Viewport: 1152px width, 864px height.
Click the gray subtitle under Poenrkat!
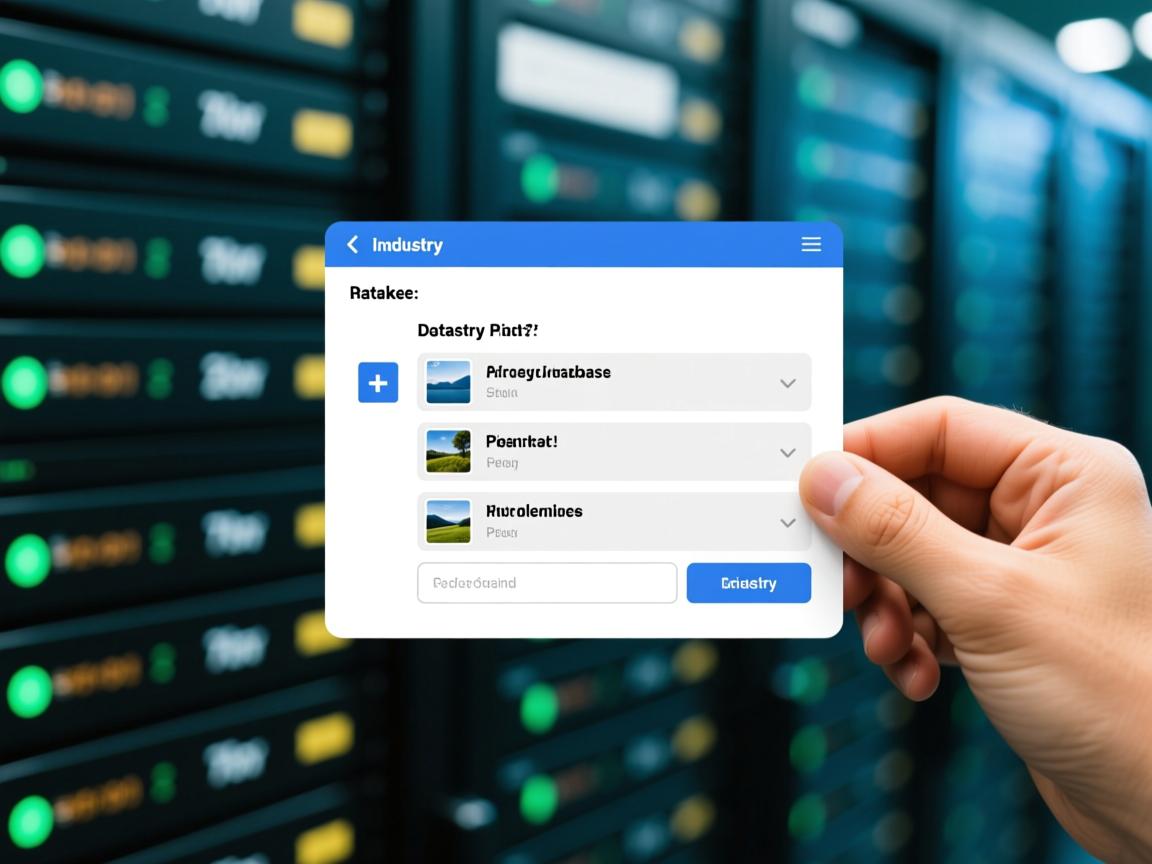pos(501,463)
